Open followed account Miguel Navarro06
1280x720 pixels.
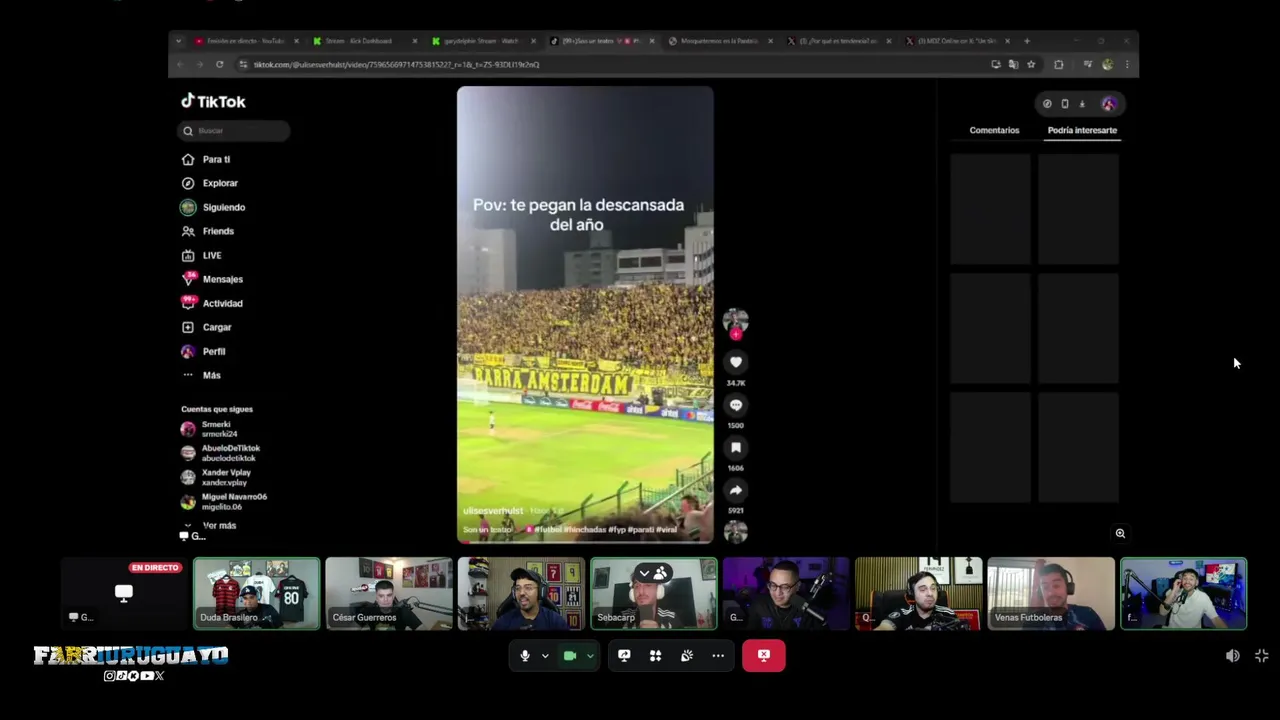pyautogui.click(x=224, y=501)
